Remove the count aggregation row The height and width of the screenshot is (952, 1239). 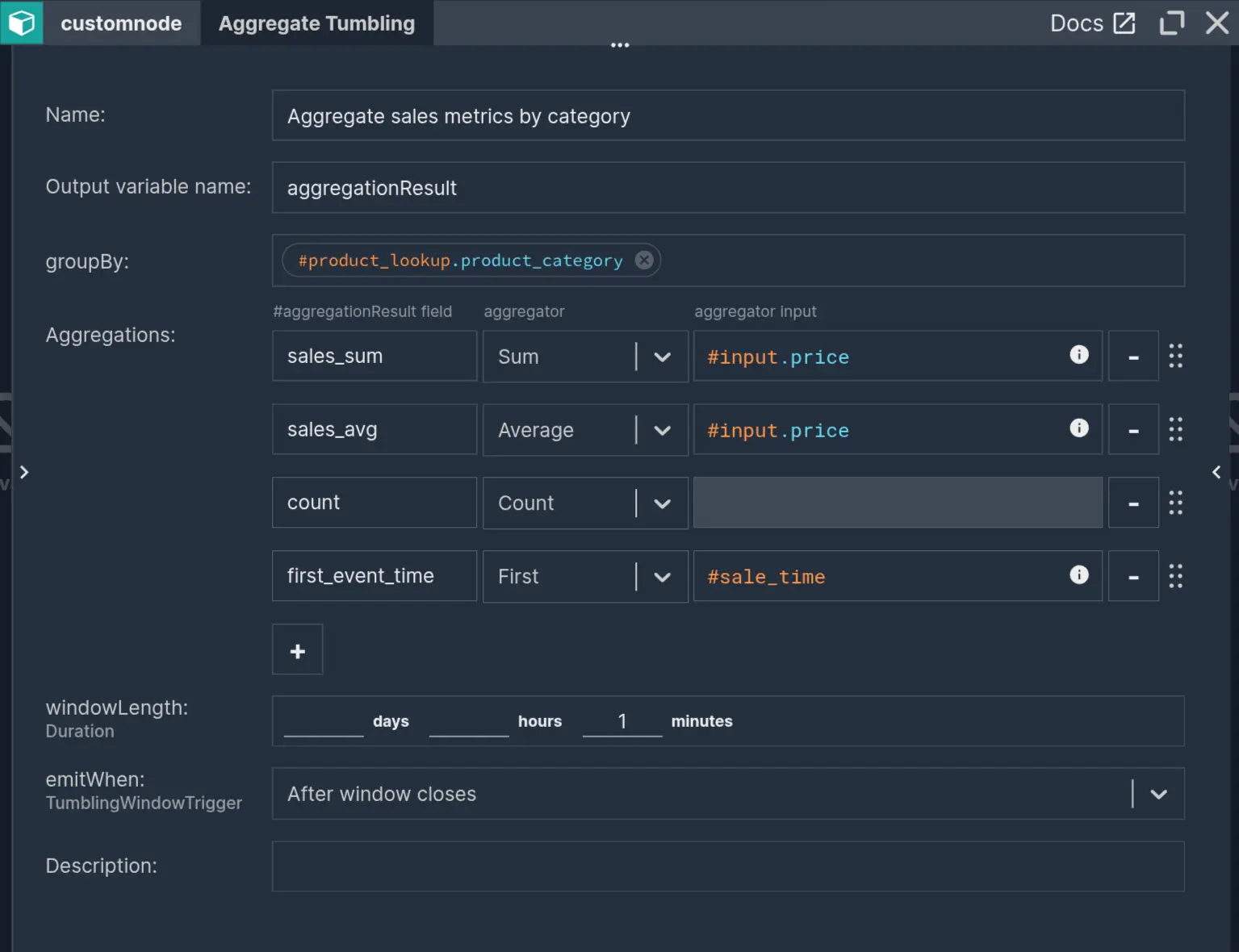pos(1133,503)
